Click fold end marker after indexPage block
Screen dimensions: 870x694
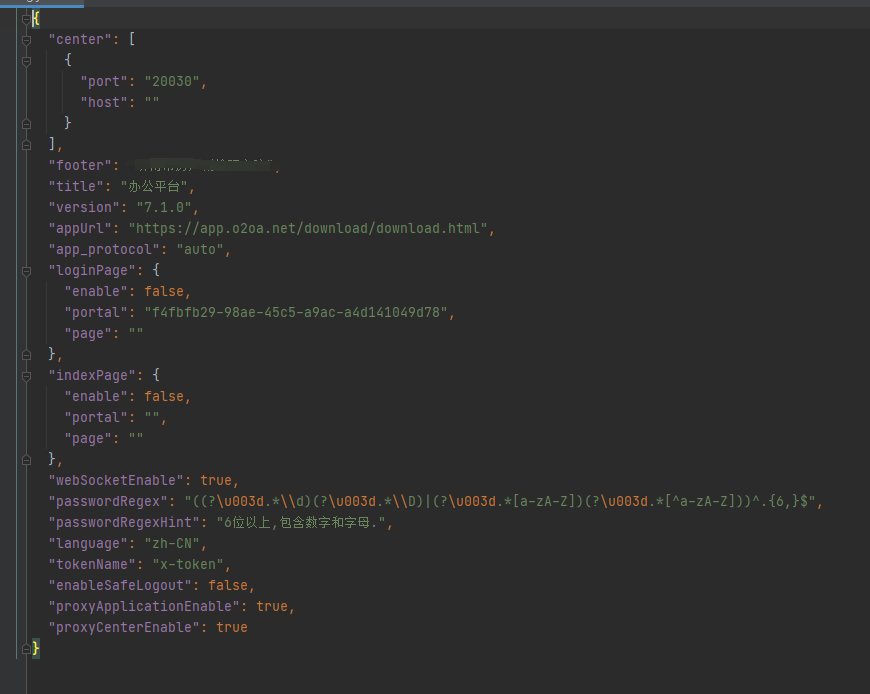click(26, 460)
